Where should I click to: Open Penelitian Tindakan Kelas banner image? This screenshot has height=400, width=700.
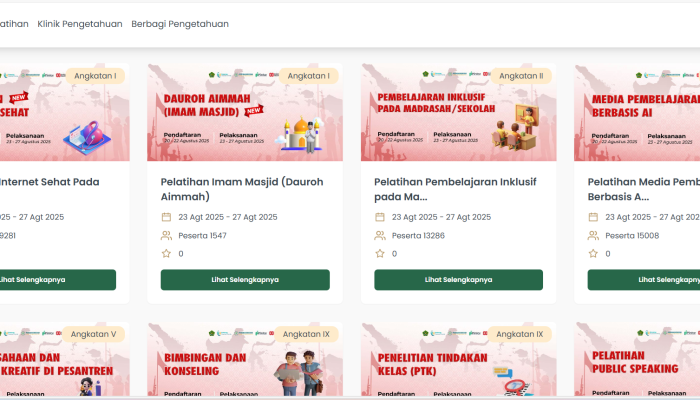coord(458,359)
